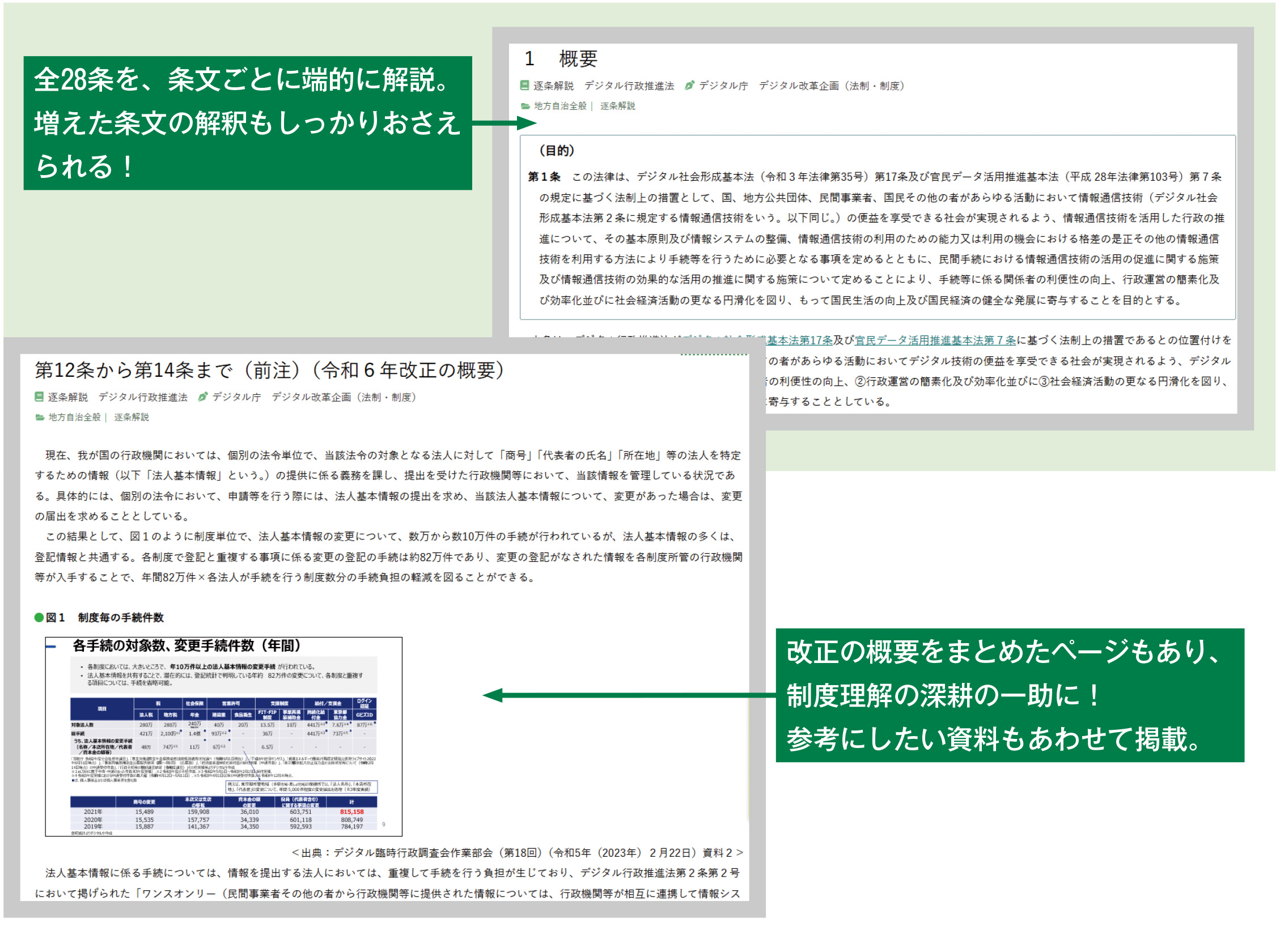This screenshot has height=952, width=1280.
Task: Select the デジタル庁 tag on the 概要 page
Action: 723,86
